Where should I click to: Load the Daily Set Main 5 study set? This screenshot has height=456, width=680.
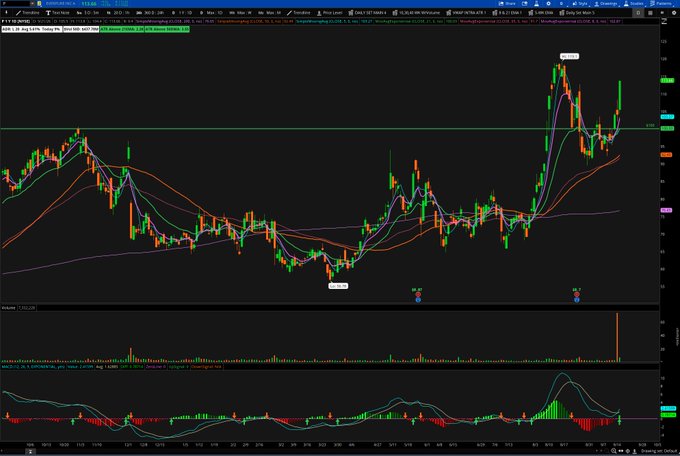pyautogui.click(x=577, y=13)
